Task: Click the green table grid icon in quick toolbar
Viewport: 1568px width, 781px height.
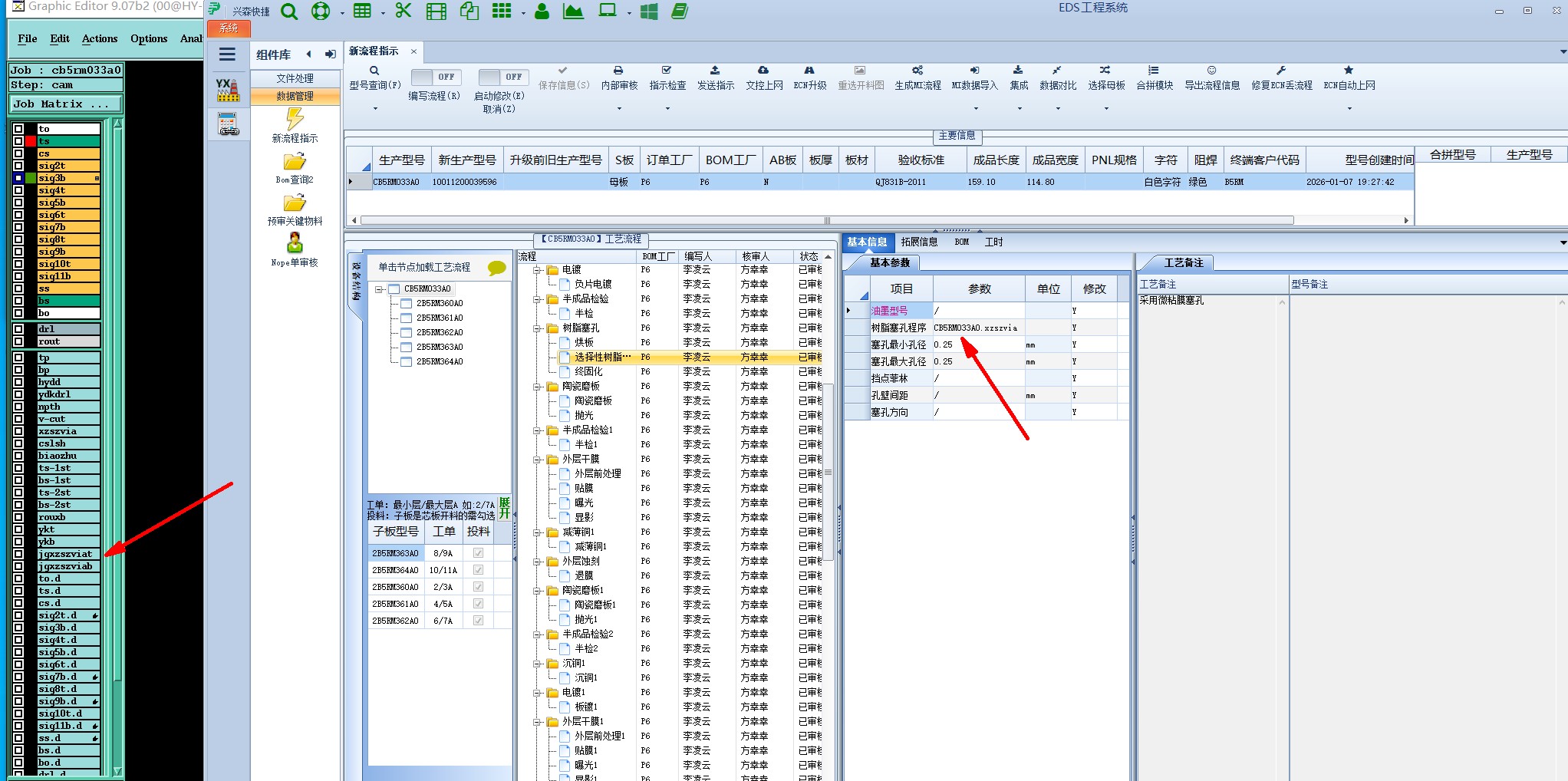Action: click(x=362, y=11)
